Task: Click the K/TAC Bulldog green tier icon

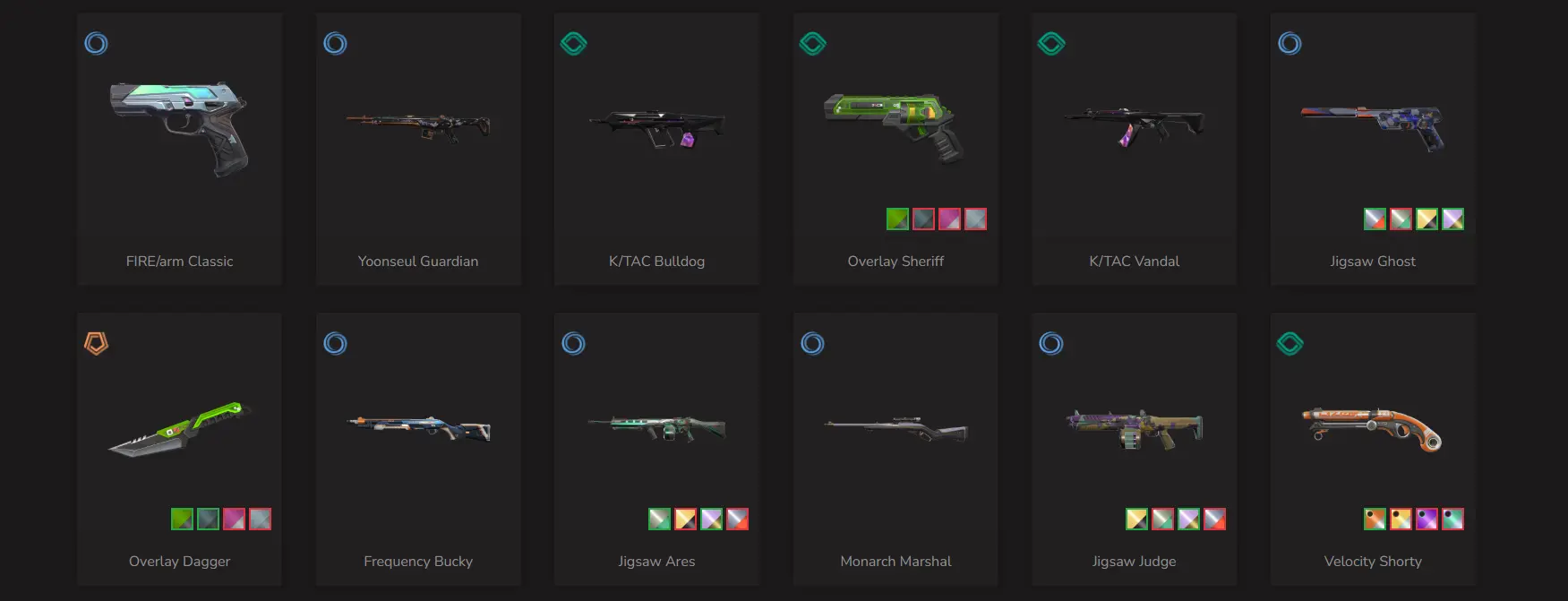Action: (573, 43)
